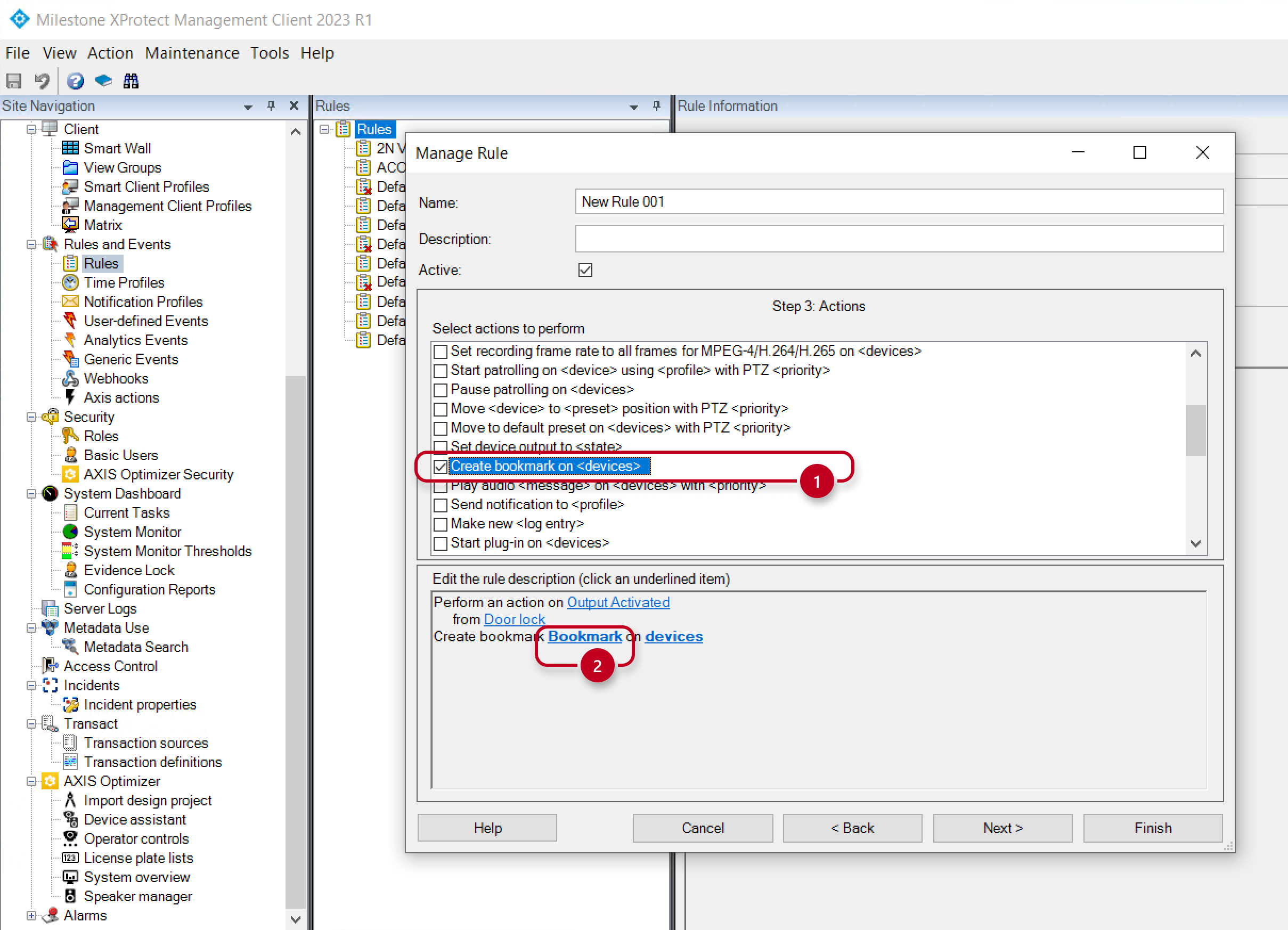Click the Door lock link
This screenshot has width=1288, height=930.
[x=514, y=619]
